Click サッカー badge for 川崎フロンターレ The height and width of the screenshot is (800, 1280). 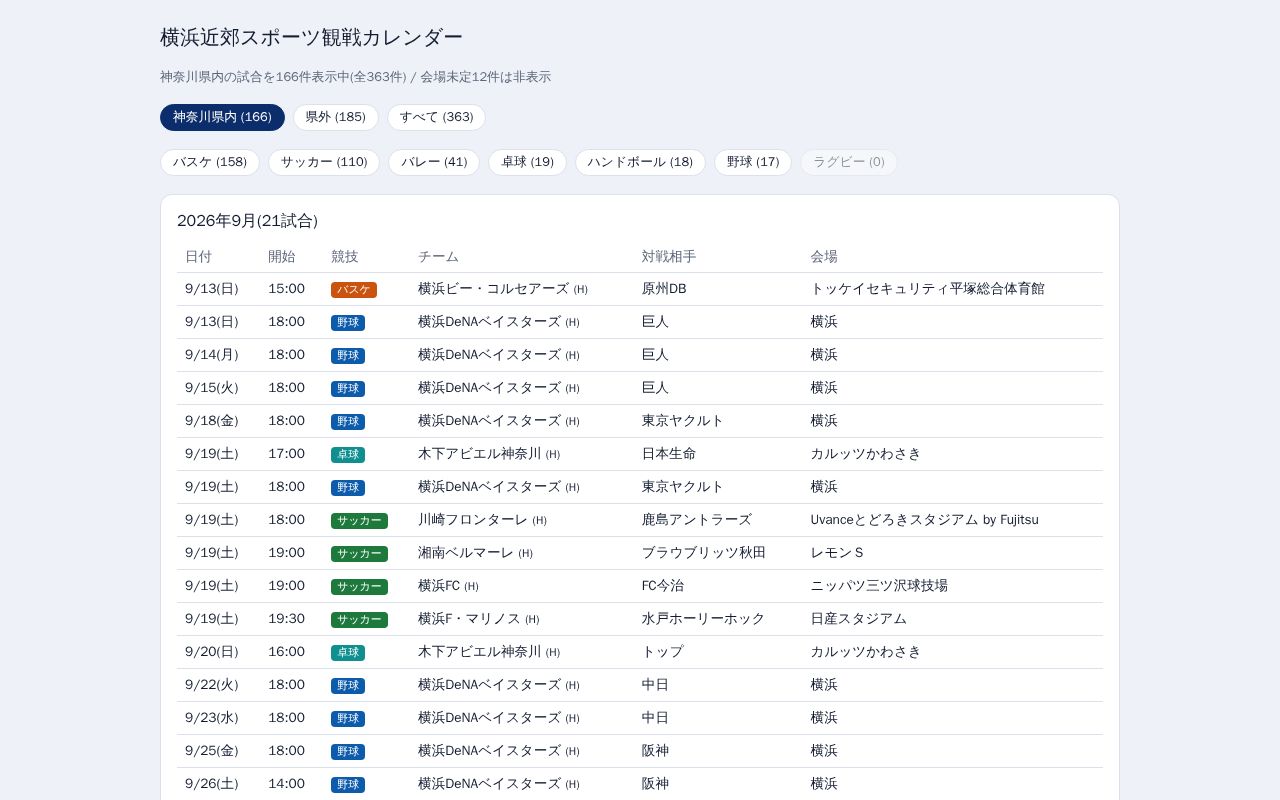pyautogui.click(x=359, y=521)
